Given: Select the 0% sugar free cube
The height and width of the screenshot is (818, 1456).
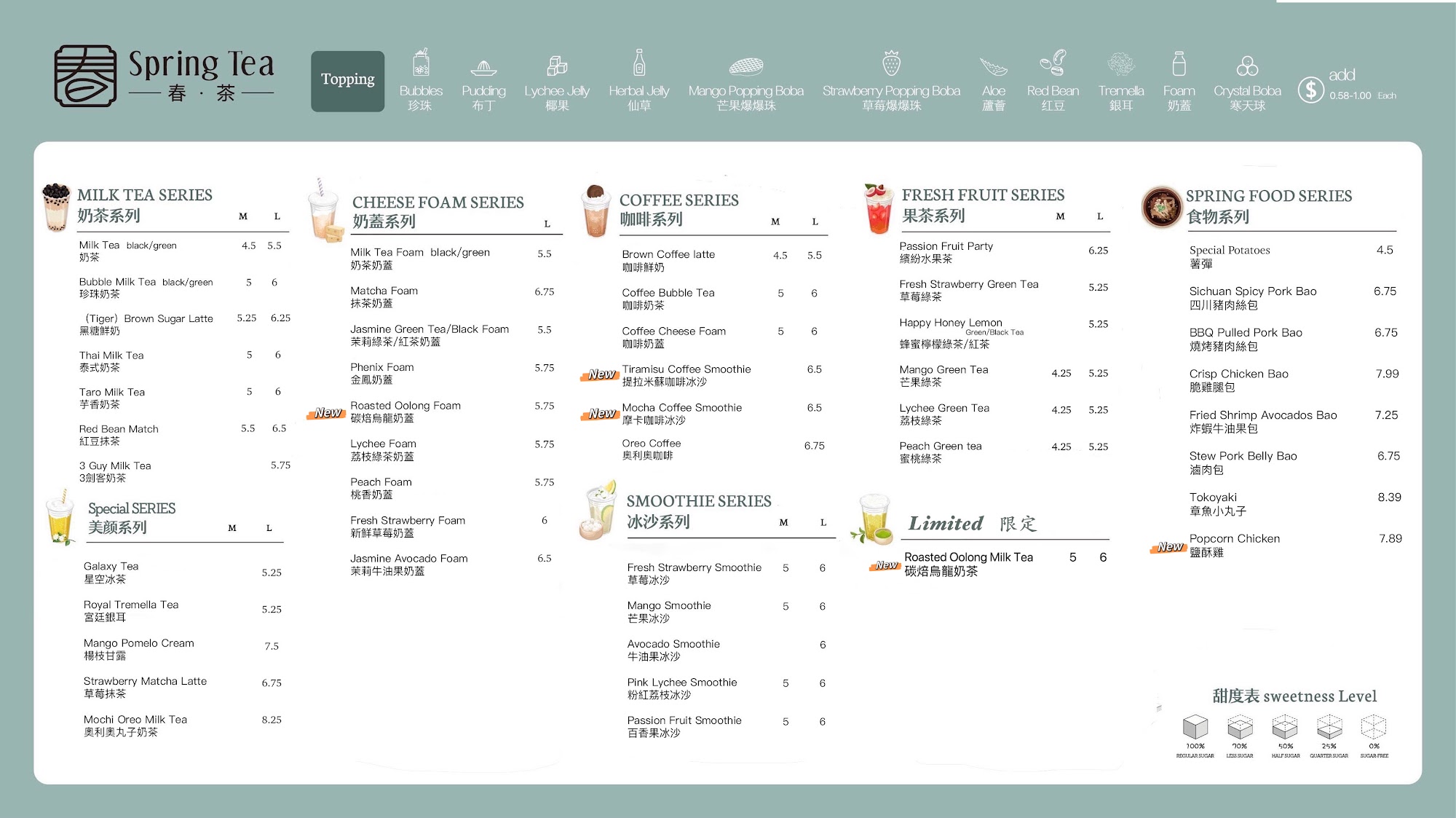Looking at the screenshot, I should [1374, 727].
